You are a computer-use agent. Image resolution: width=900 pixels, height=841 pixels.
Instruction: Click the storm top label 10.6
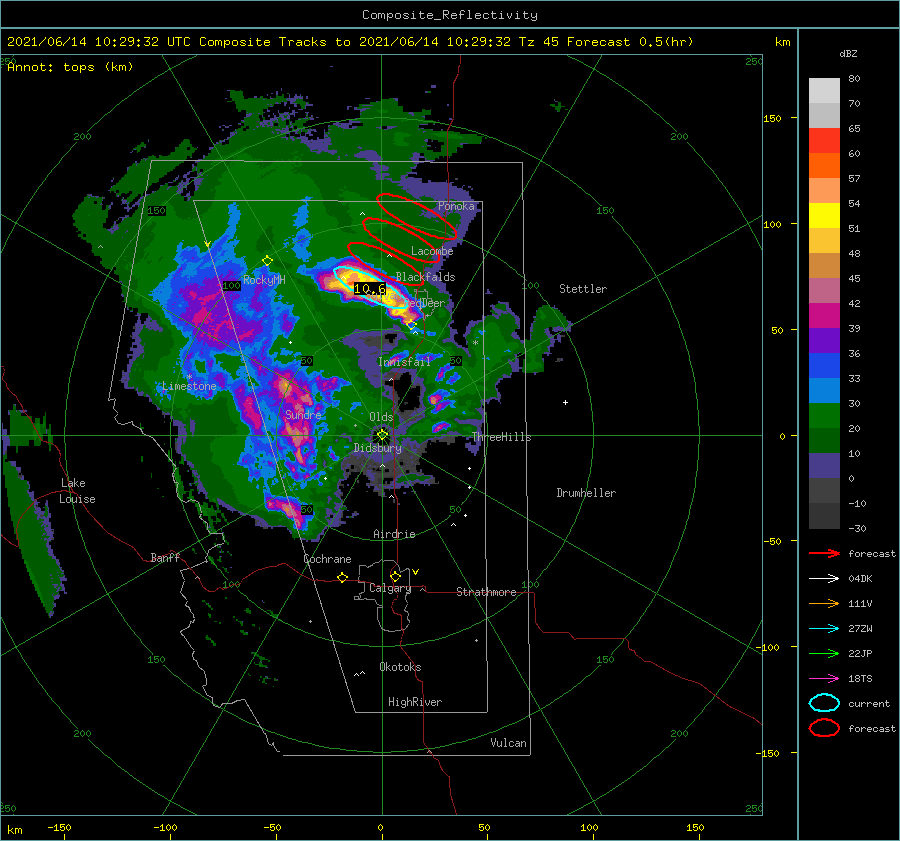(369, 289)
